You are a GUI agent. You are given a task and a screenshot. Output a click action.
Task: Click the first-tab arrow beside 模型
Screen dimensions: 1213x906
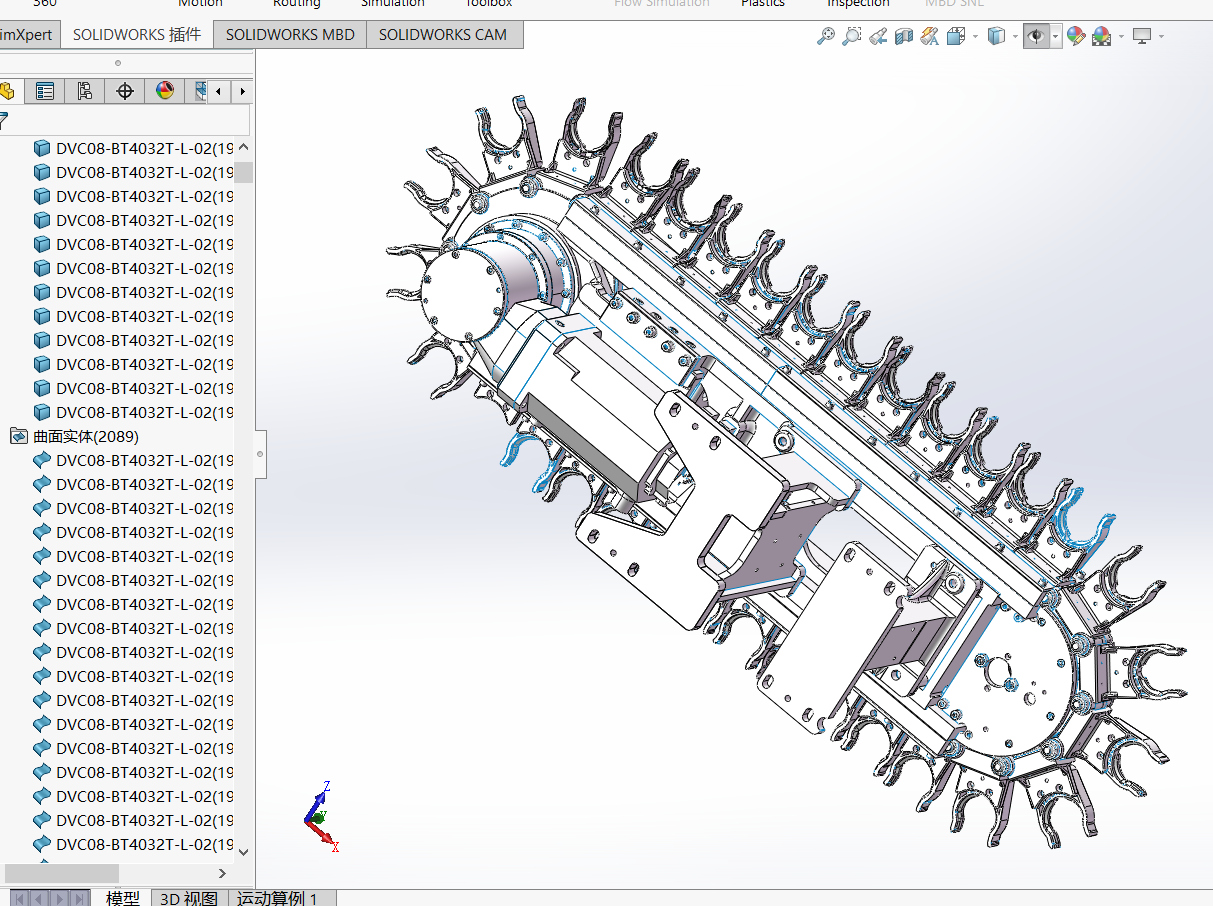point(21,898)
